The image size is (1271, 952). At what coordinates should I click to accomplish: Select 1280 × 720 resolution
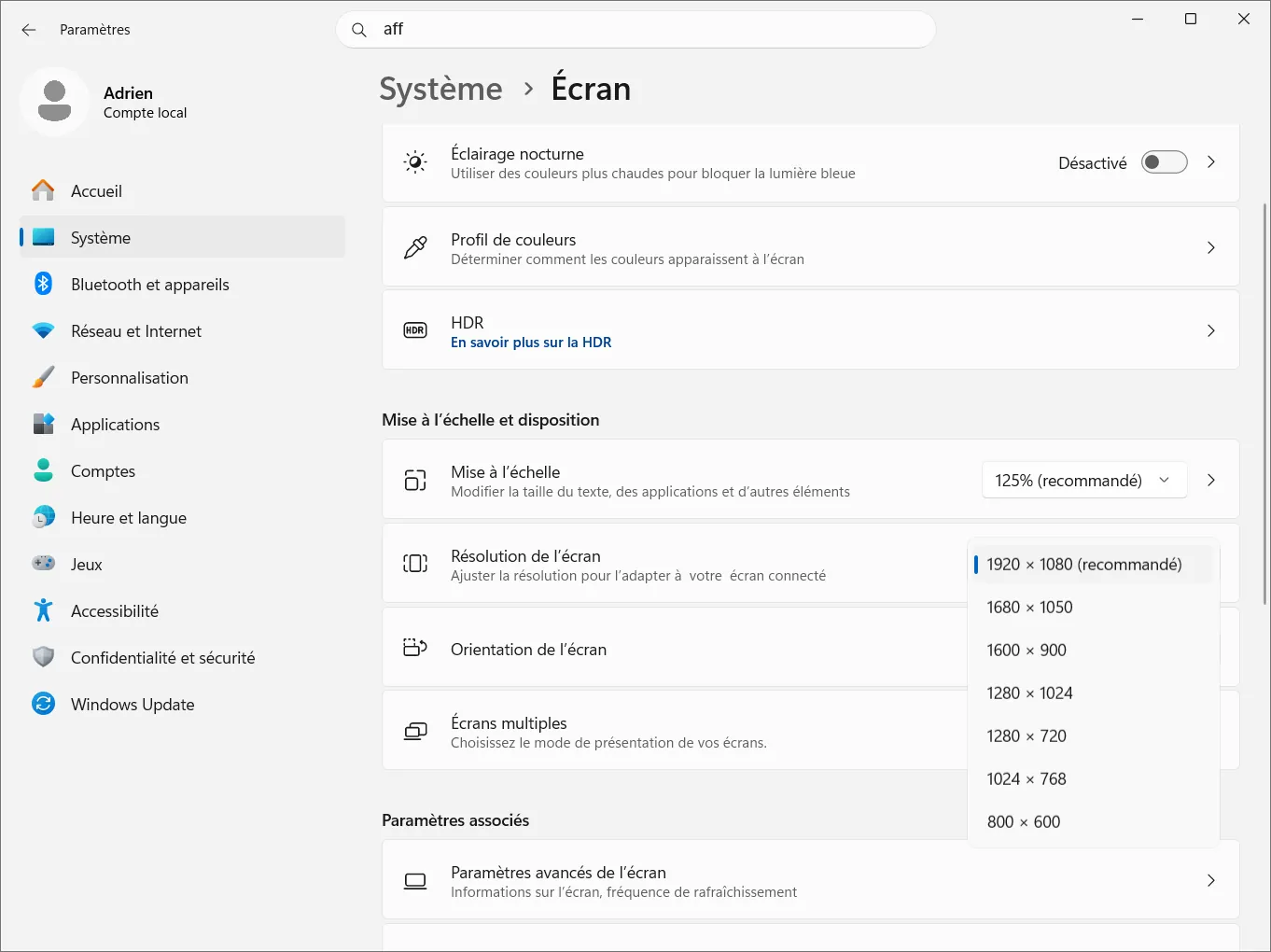(1094, 736)
